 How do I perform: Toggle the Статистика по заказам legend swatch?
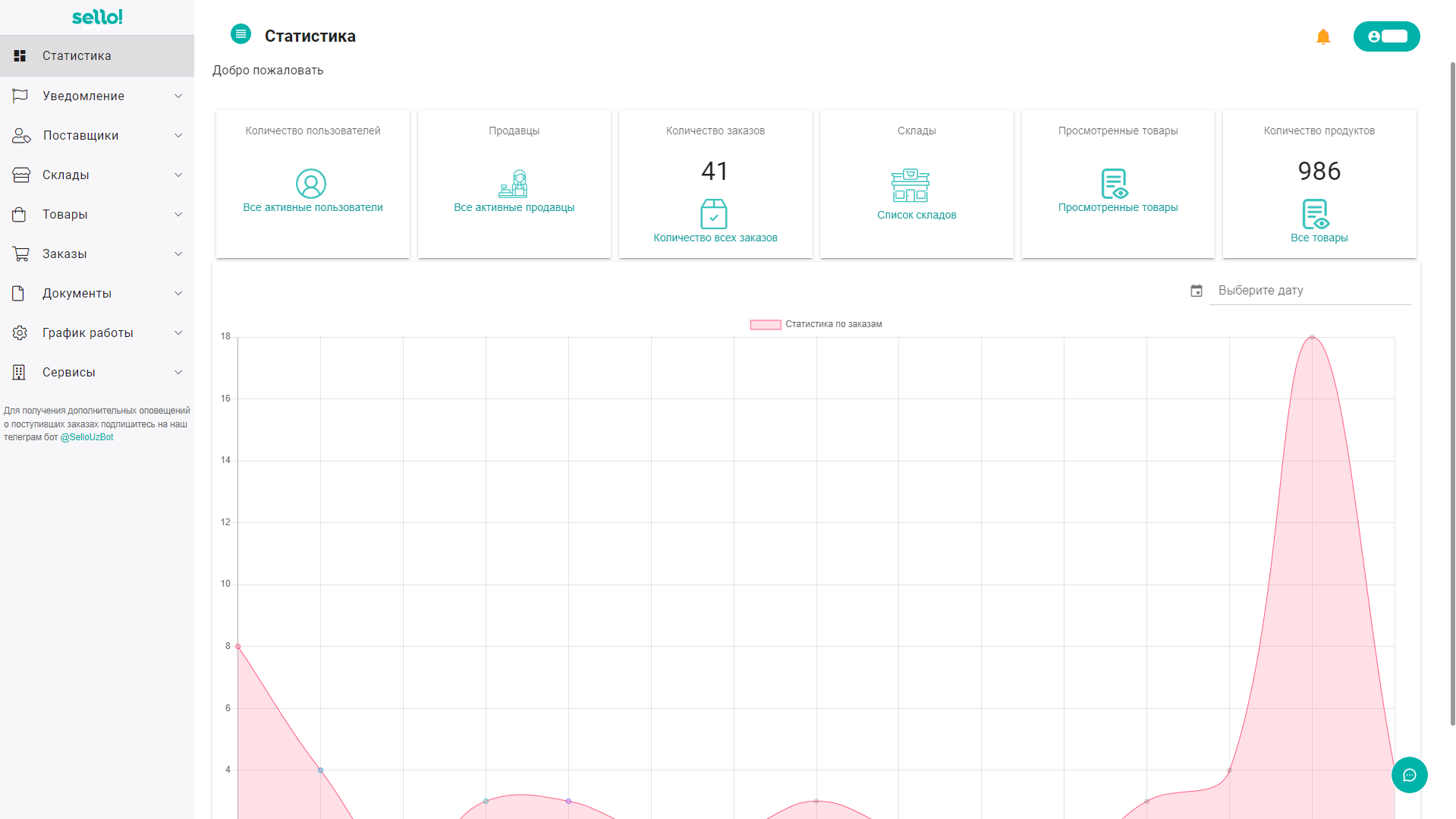click(x=766, y=324)
